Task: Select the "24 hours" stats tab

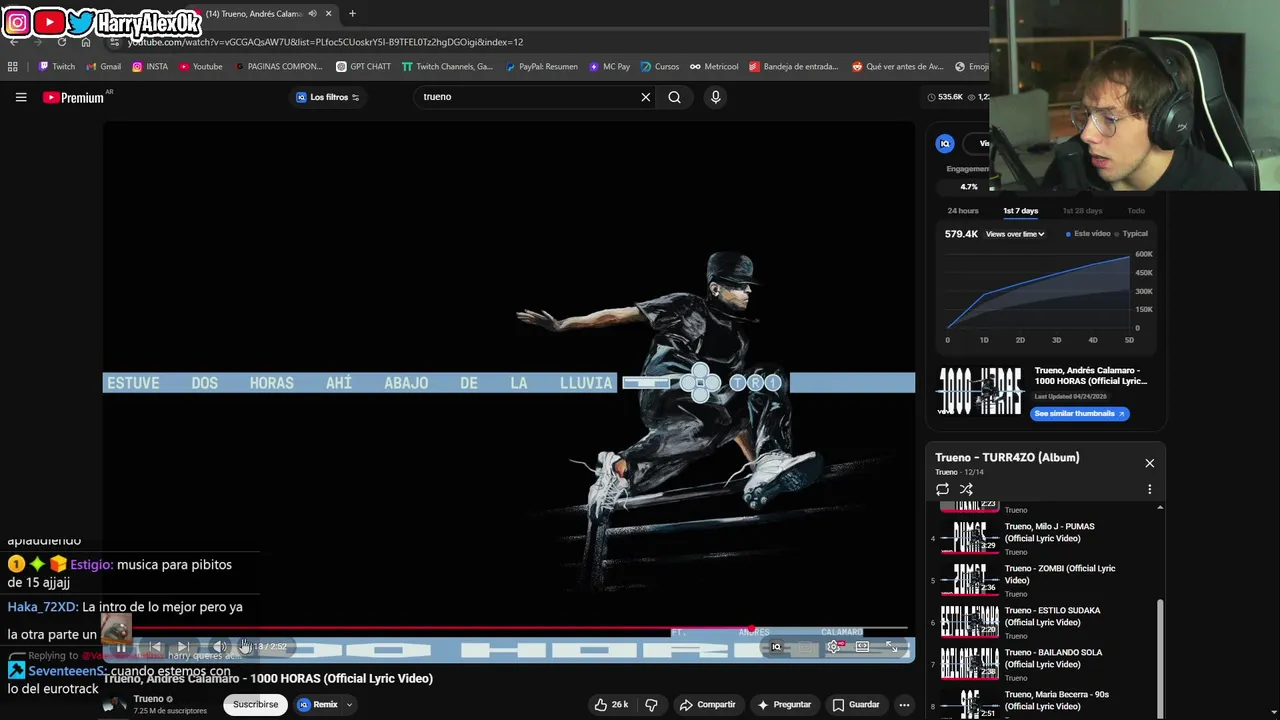Action: [963, 211]
